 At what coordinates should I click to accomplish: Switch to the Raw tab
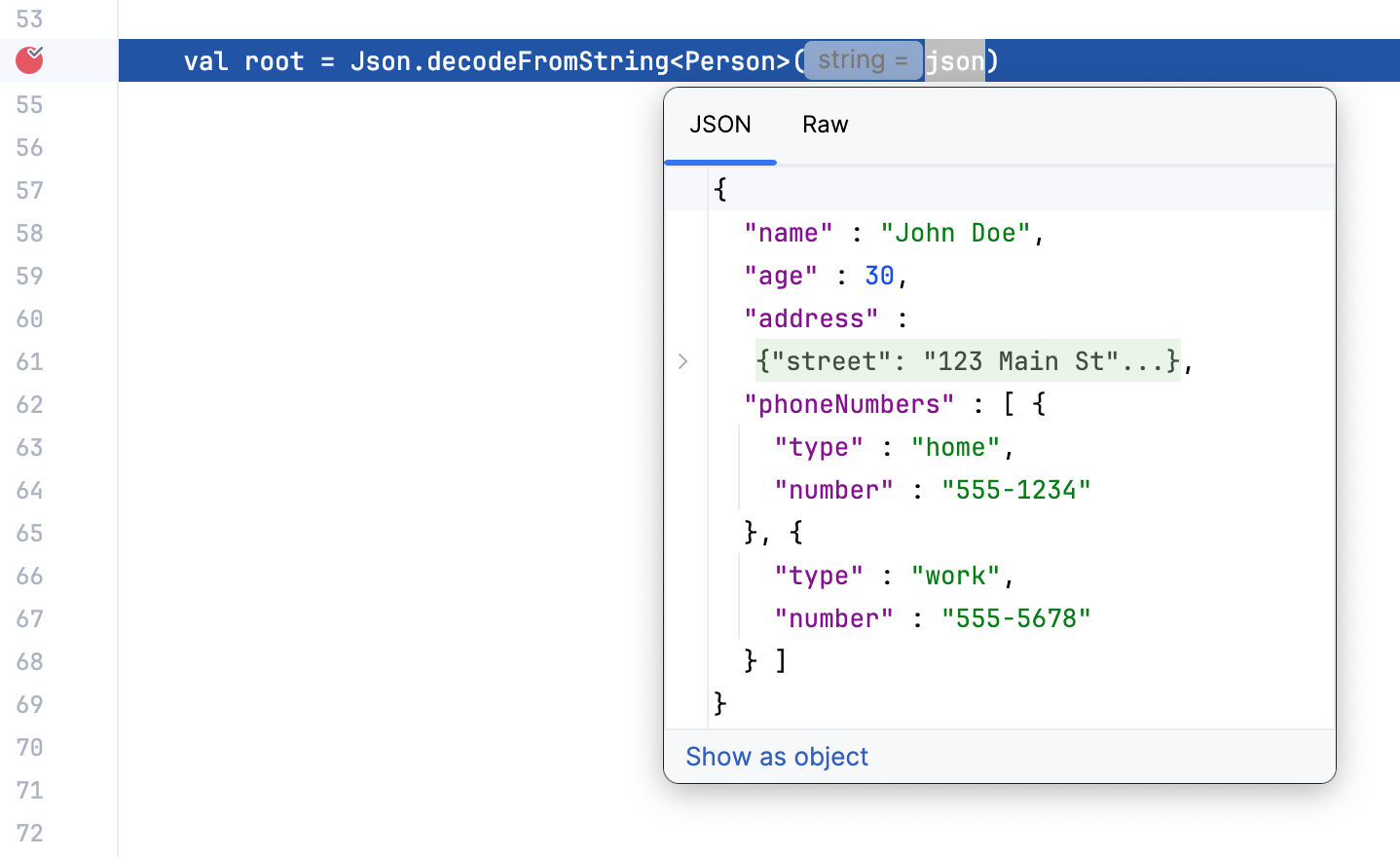coord(825,125)
